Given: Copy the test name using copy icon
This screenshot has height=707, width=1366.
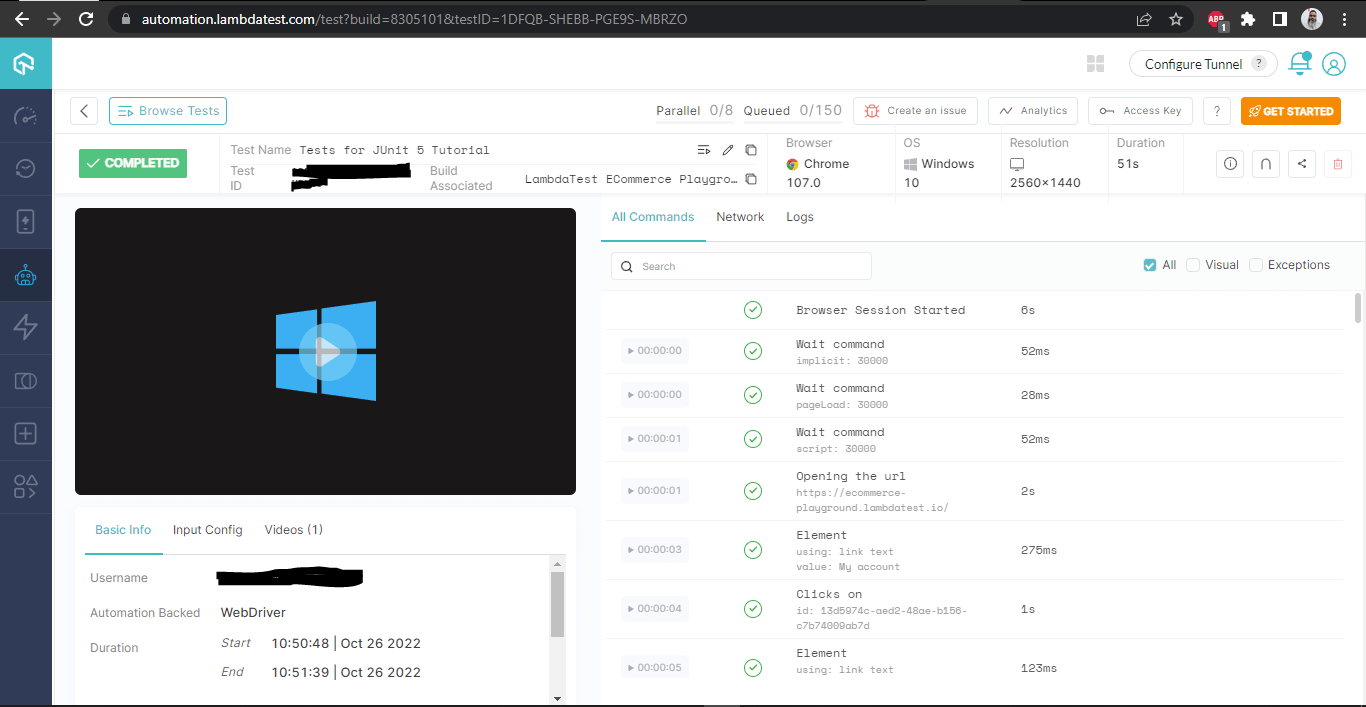Looking at the screenshot, I should click(751, 150).
